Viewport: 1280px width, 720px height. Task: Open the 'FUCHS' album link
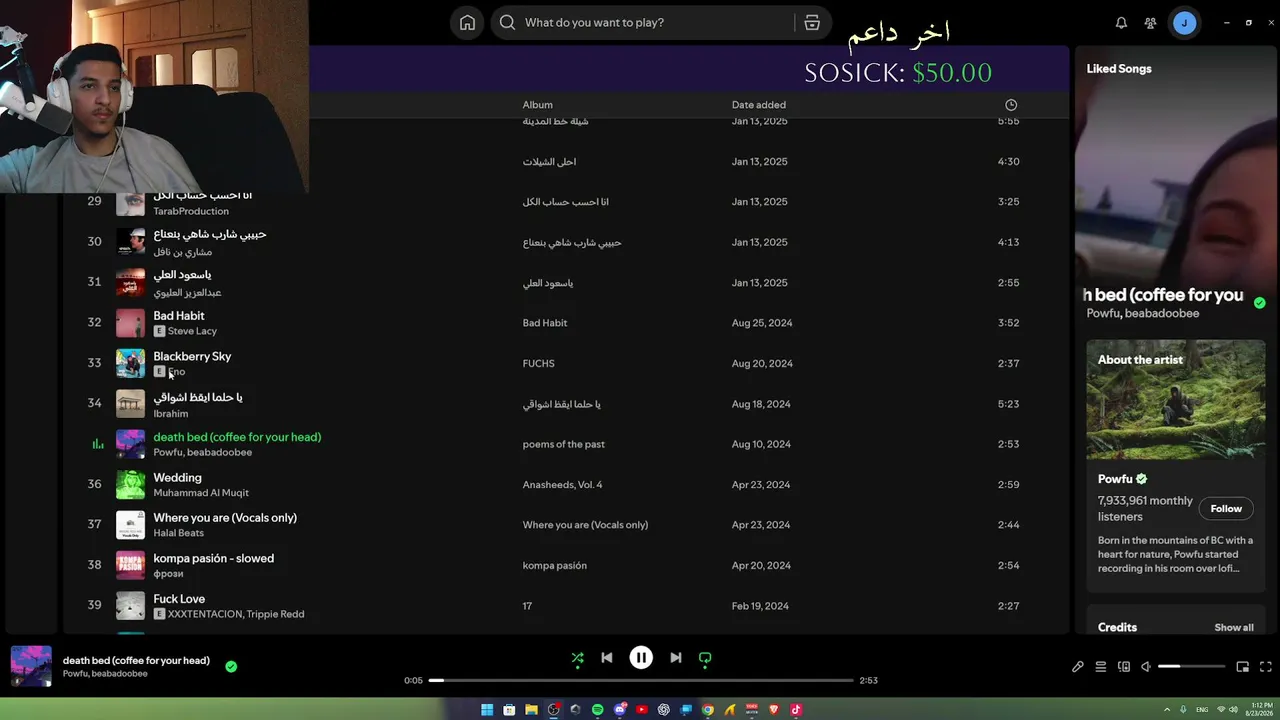[x=538, y=364]
